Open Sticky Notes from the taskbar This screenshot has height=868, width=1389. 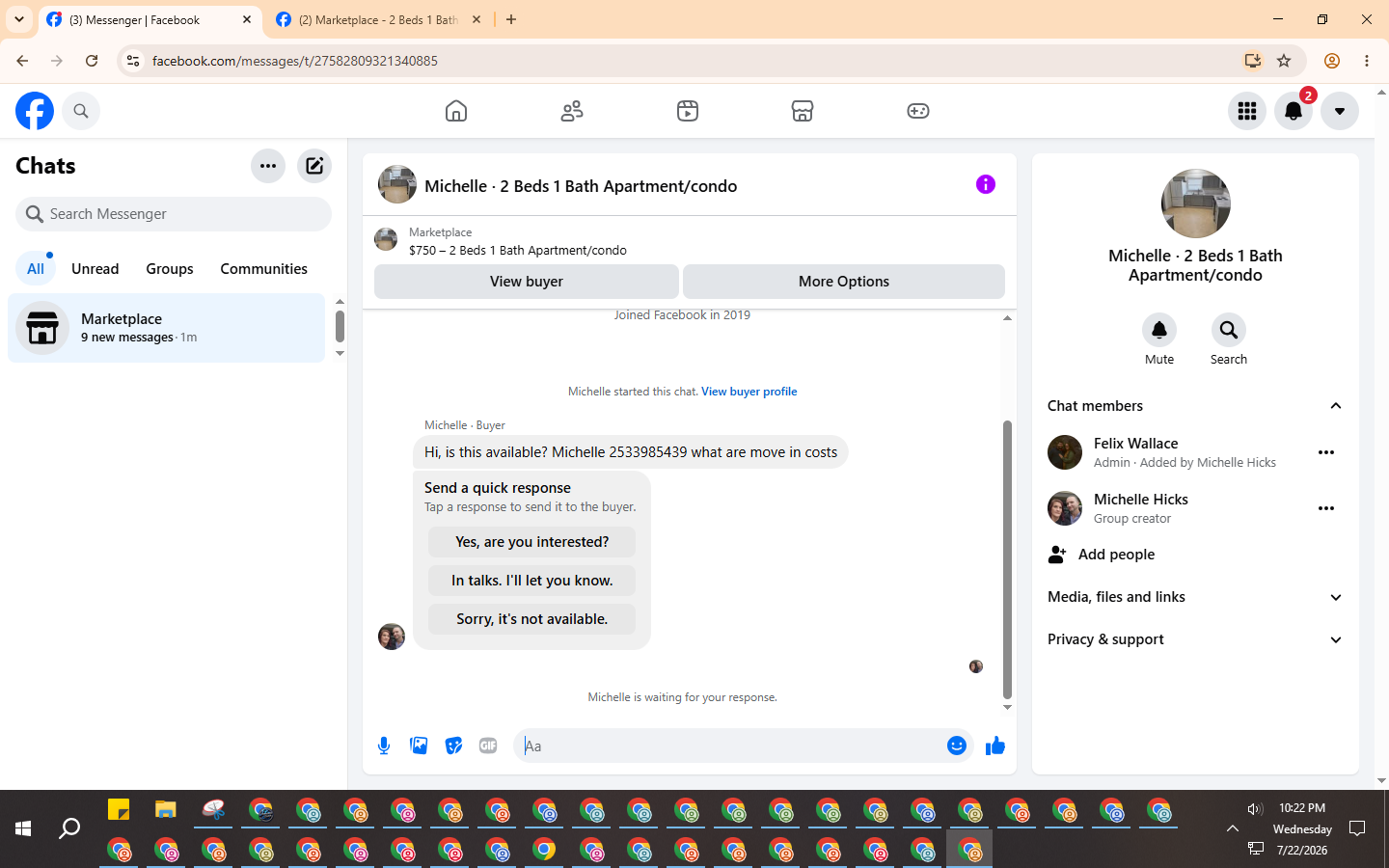pyautogui.click(x=119, y=809)
